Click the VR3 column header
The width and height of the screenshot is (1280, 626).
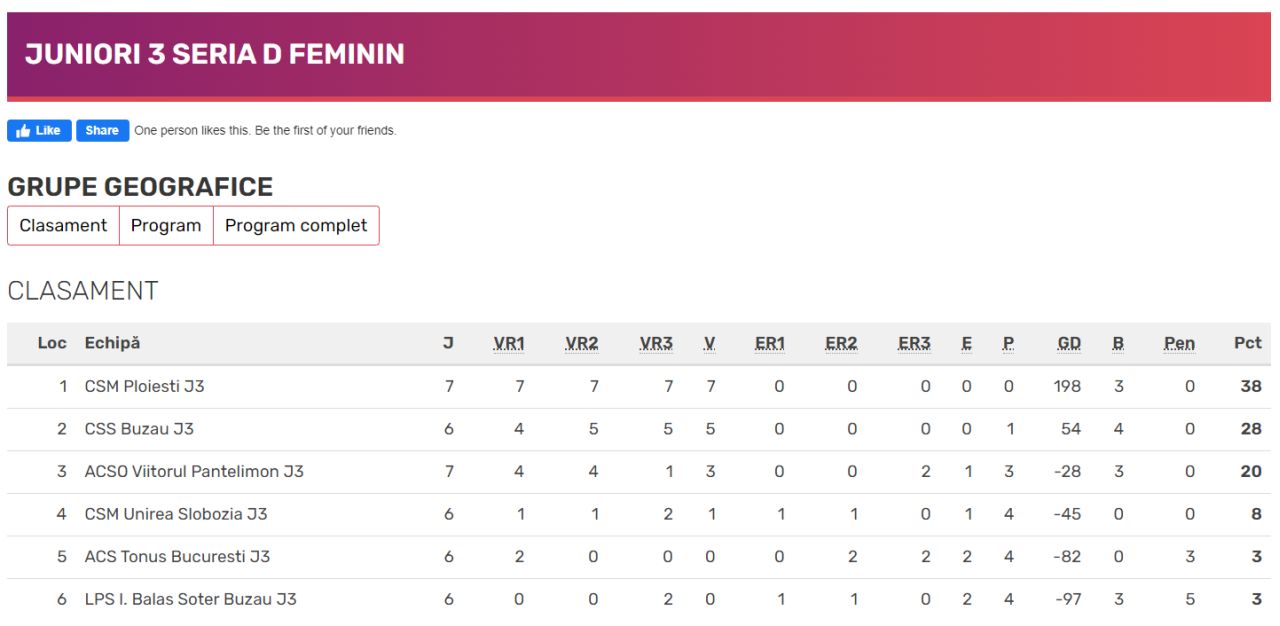point(656,343)
